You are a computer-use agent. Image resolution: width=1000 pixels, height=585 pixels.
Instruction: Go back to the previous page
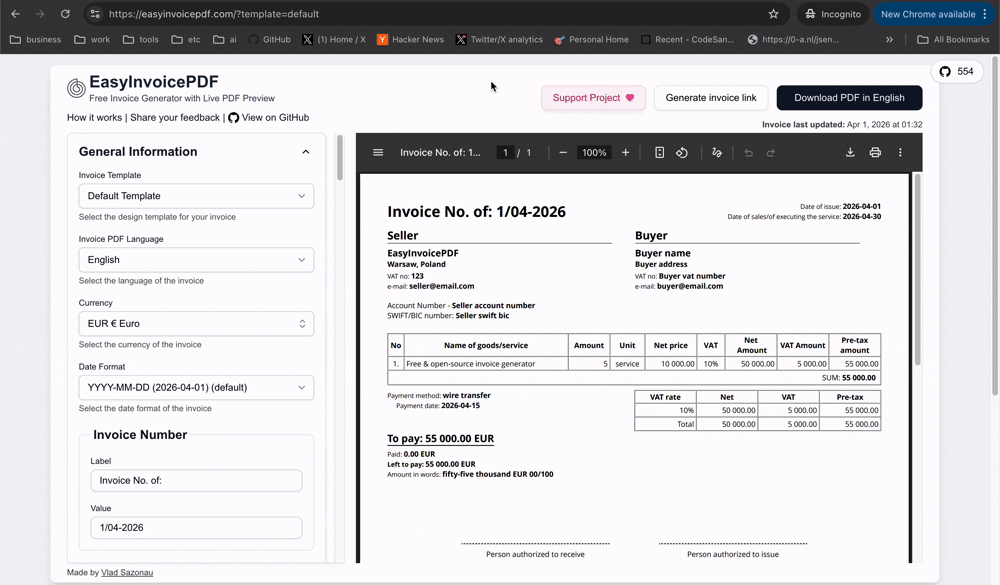(15, 14)
